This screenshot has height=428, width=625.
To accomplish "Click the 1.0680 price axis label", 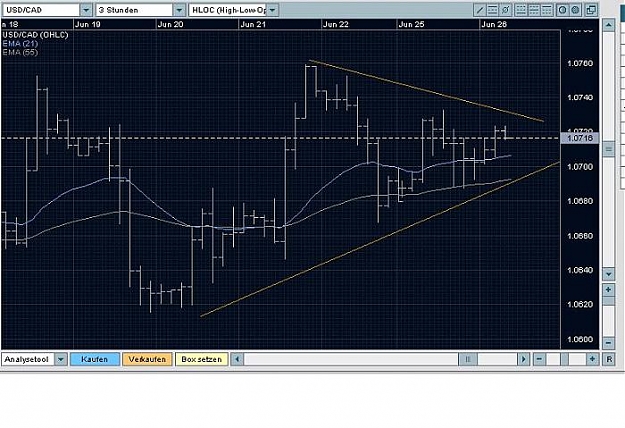I will pyautogui.click(x=580, y=201).
